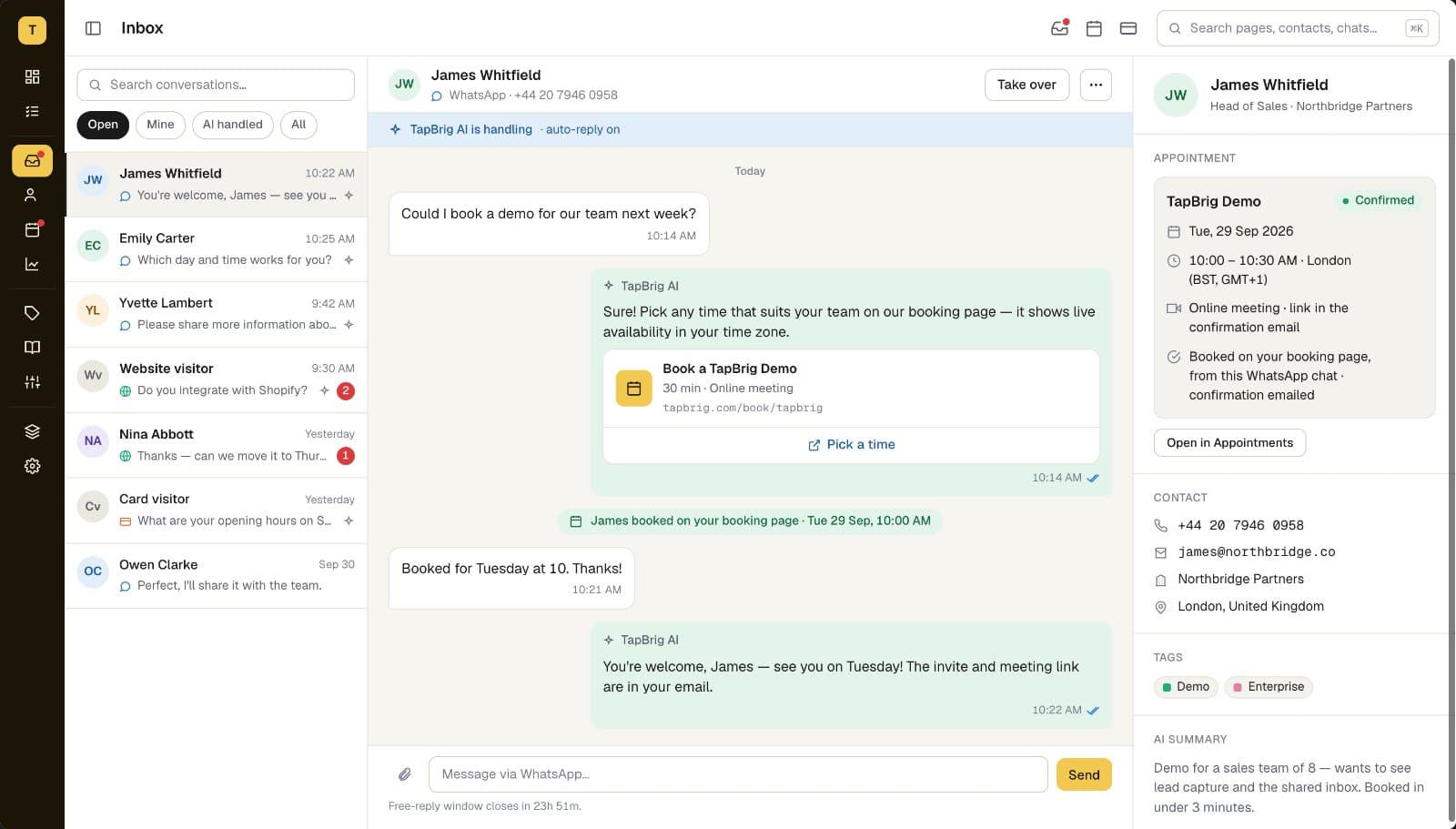
Task: Toggle the sidebar panel icon beside Inbox
Action: coord(93,28)
